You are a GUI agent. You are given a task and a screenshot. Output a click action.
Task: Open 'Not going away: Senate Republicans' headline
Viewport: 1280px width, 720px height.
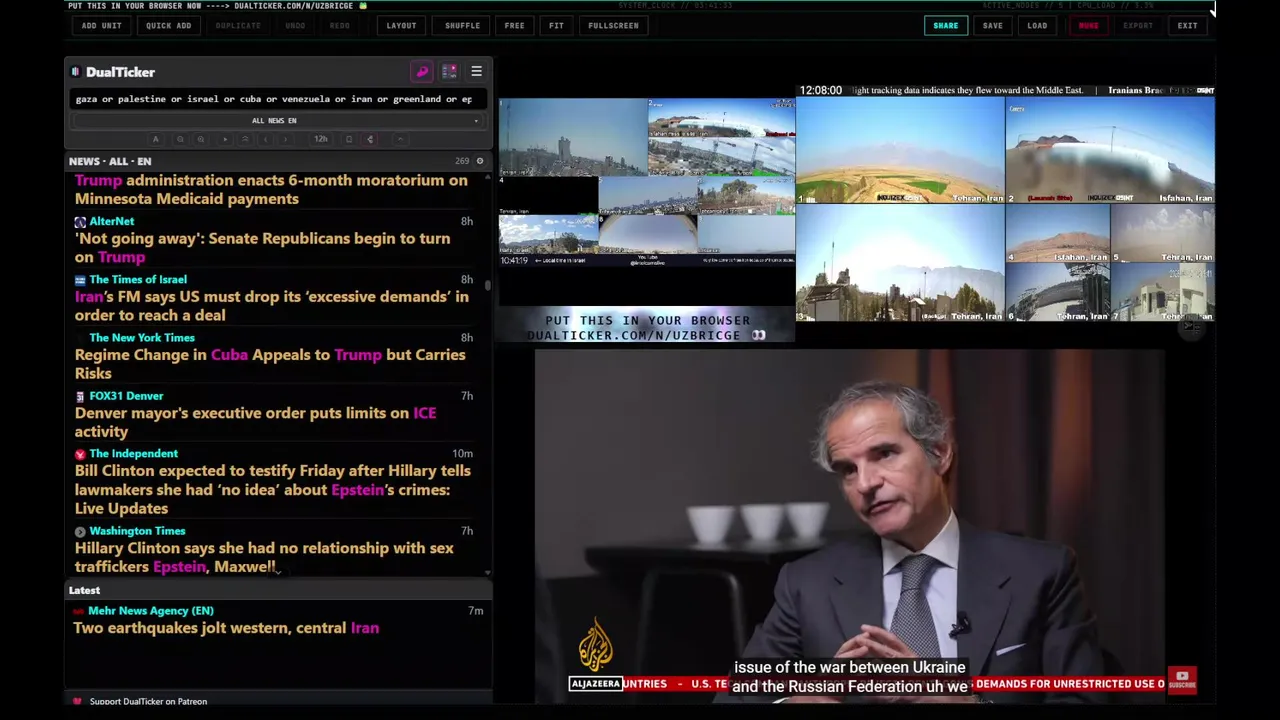[262, 248]
